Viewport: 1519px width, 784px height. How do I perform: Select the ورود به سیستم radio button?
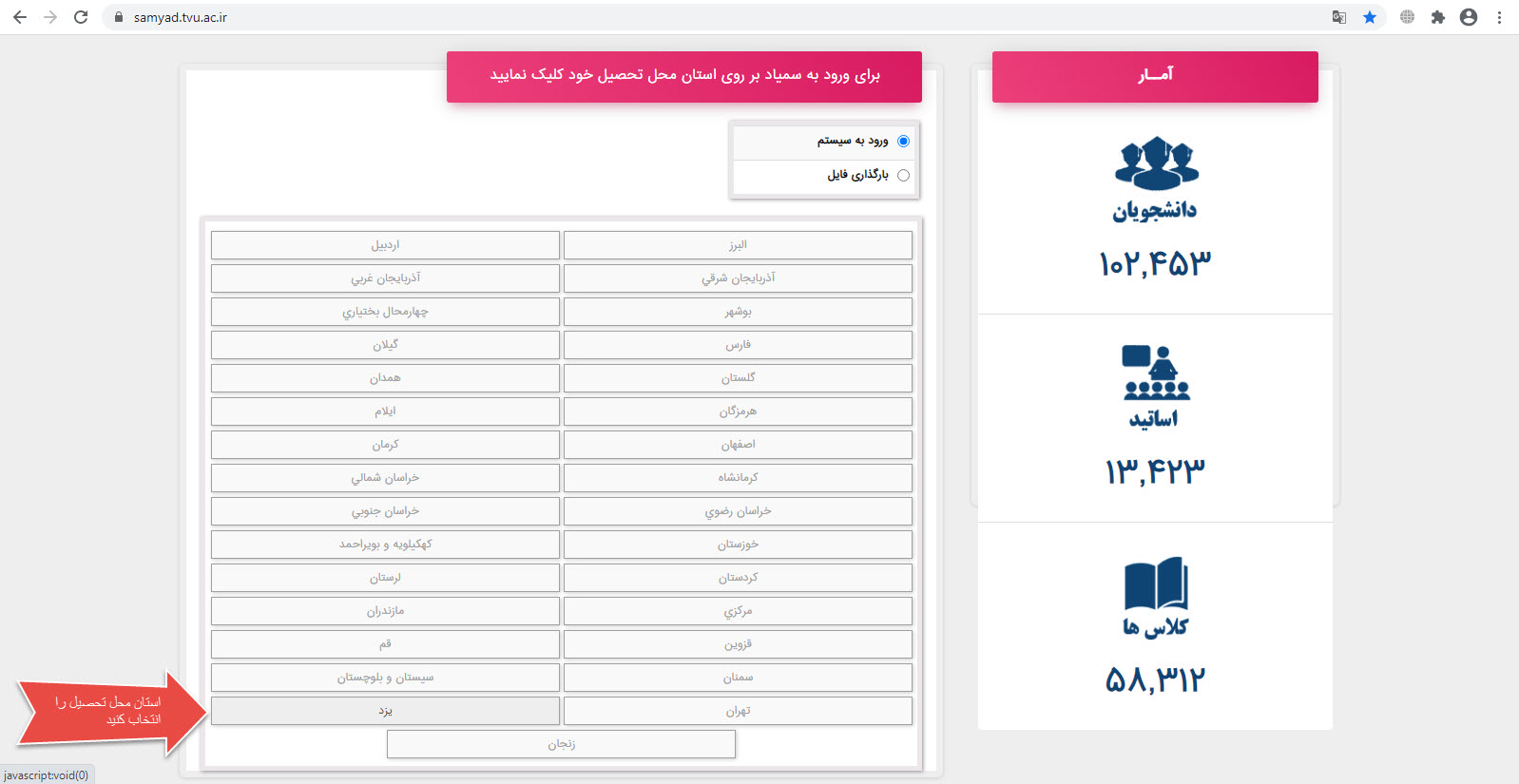point(903,141)
